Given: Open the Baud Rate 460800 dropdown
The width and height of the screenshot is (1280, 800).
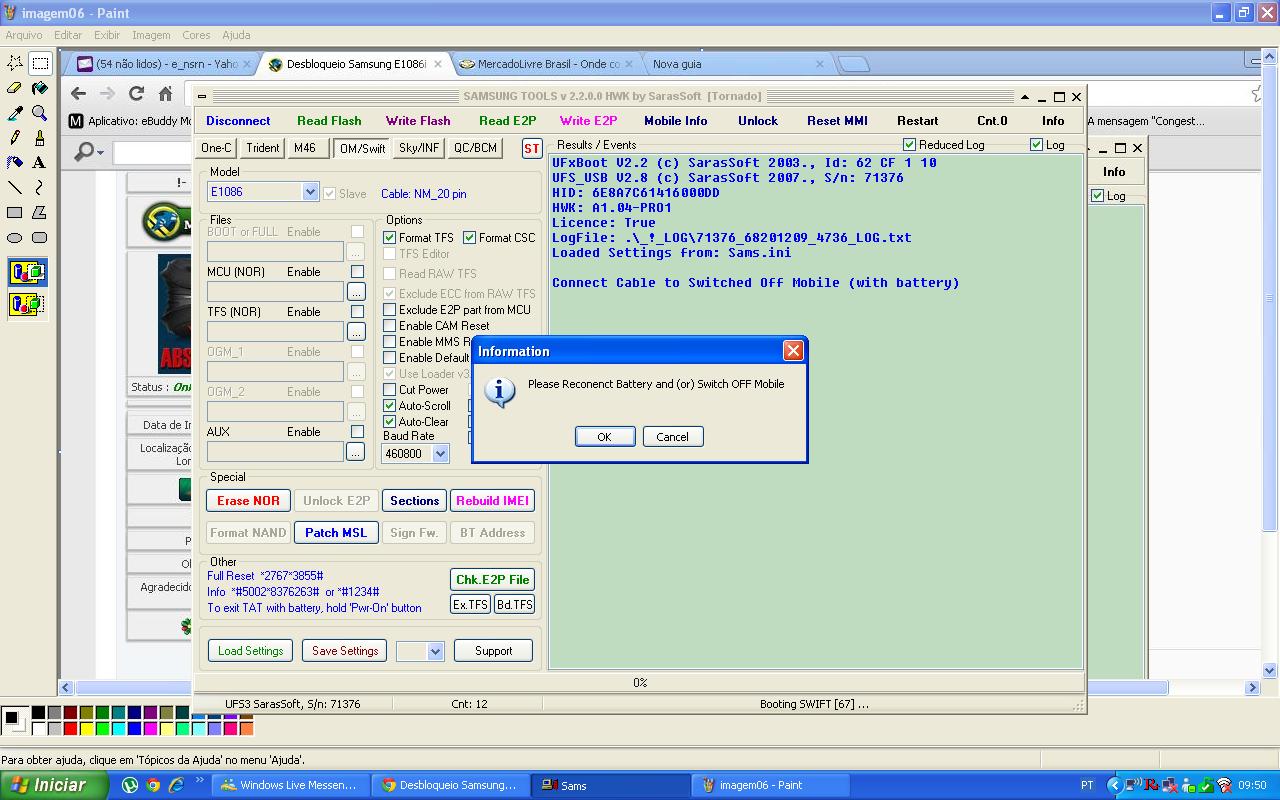Looking at the screenshot, I should 441,454.
